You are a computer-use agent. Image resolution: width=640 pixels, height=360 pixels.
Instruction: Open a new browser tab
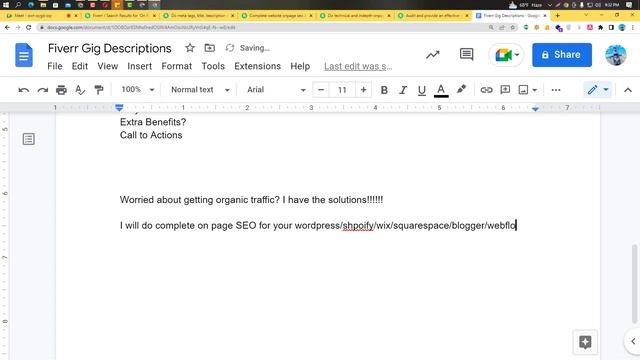(558, 16)
